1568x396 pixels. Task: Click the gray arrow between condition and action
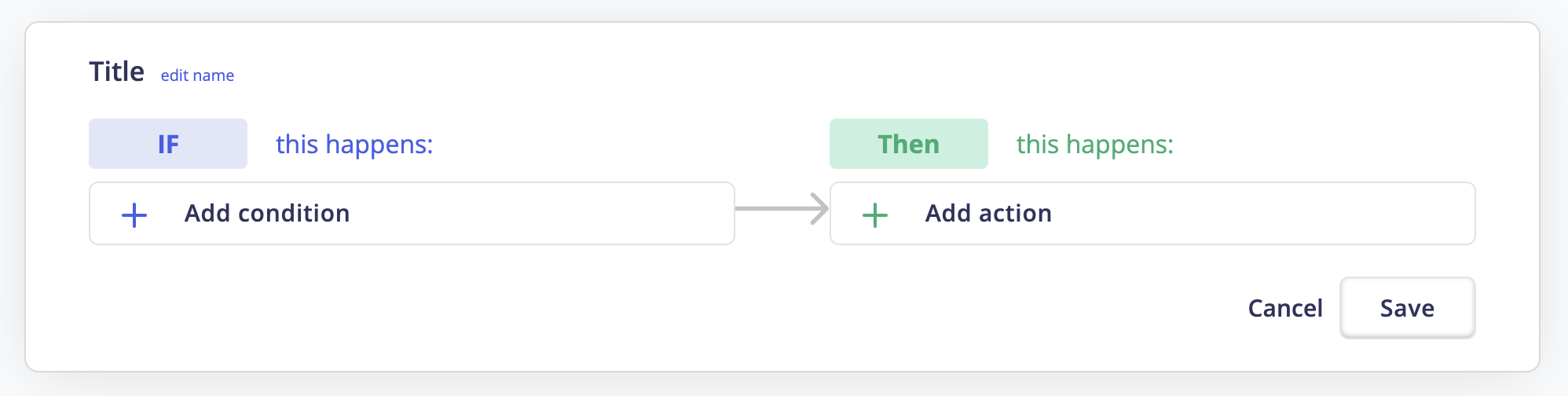pyautogui.click(x=782, y=209)
